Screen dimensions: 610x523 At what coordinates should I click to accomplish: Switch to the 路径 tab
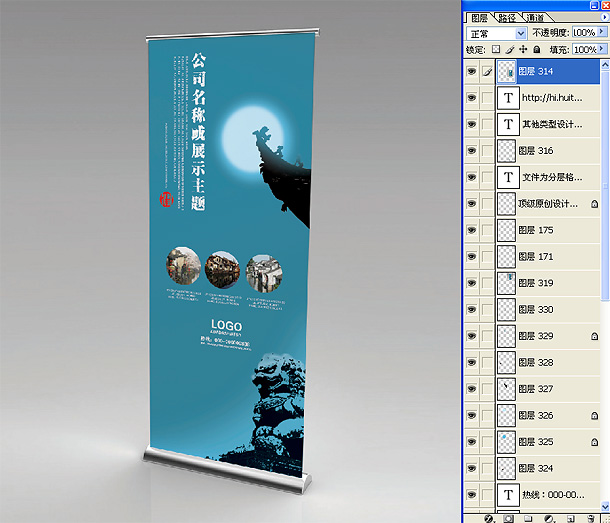click(507, 18)
